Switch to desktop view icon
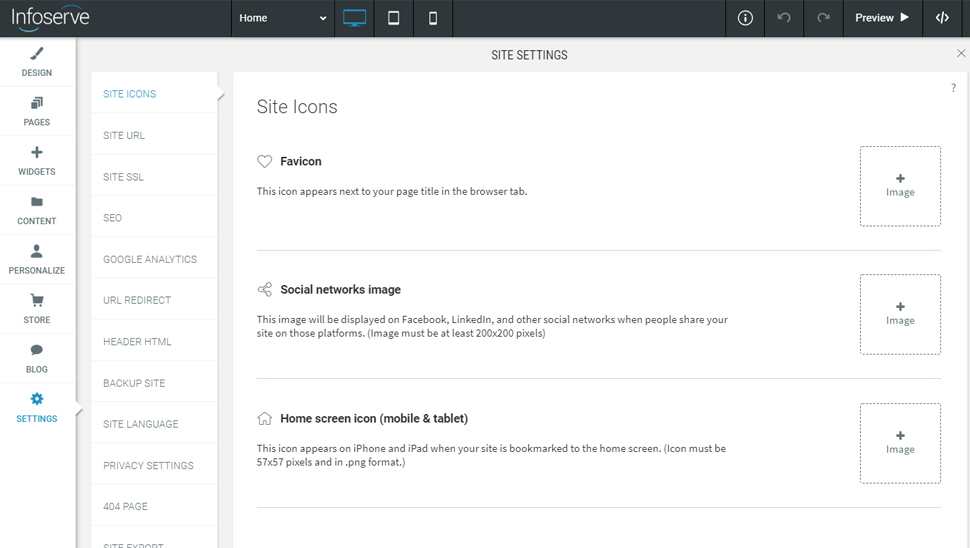 (x=354, y=18)
